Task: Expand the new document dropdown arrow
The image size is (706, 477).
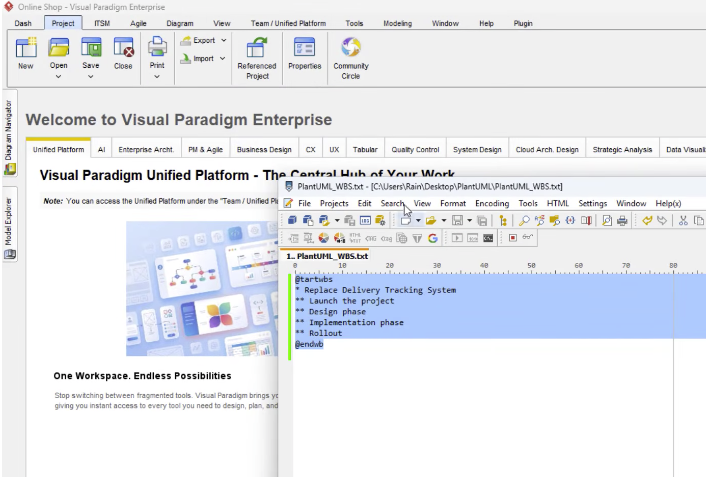Action: coord(418,221)
